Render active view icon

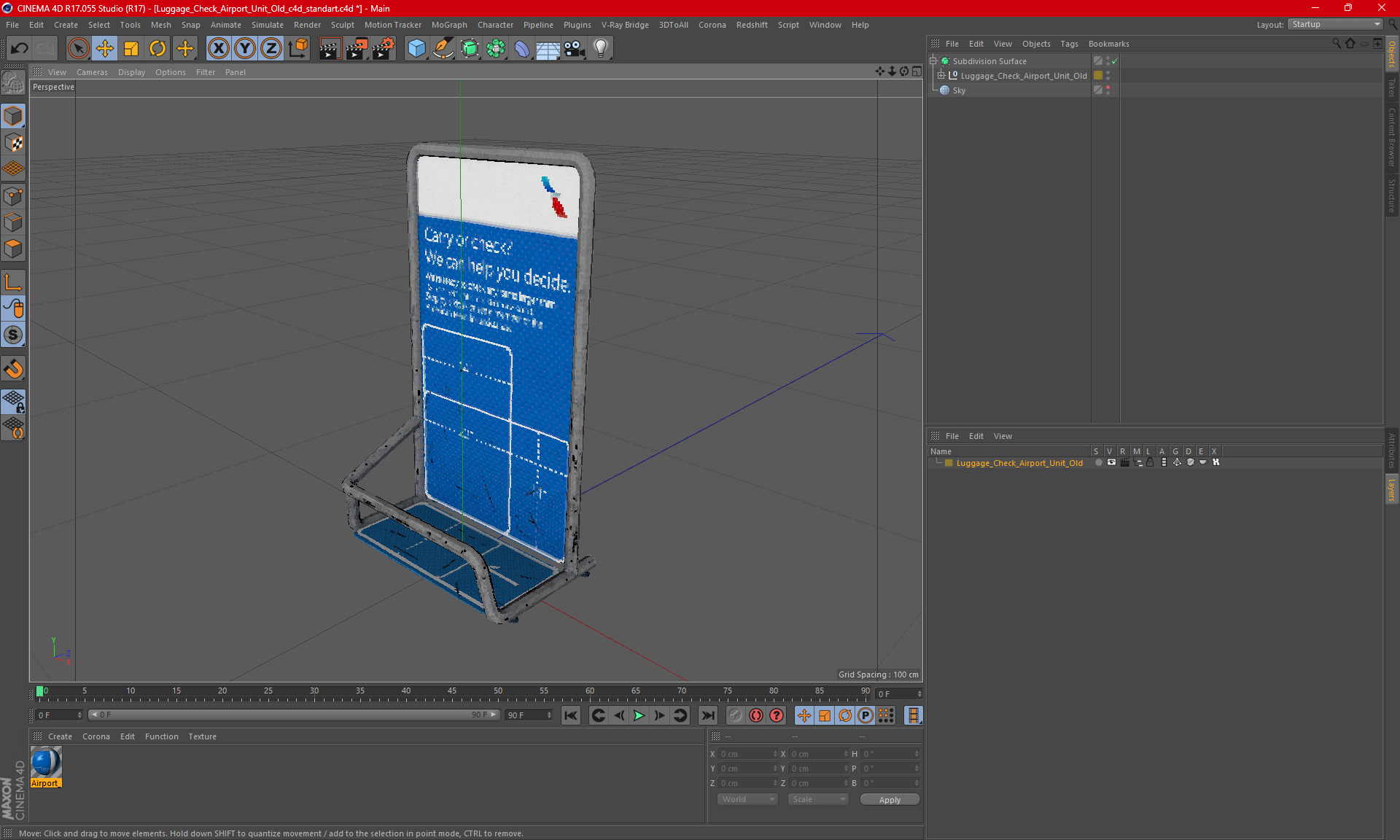330,48
